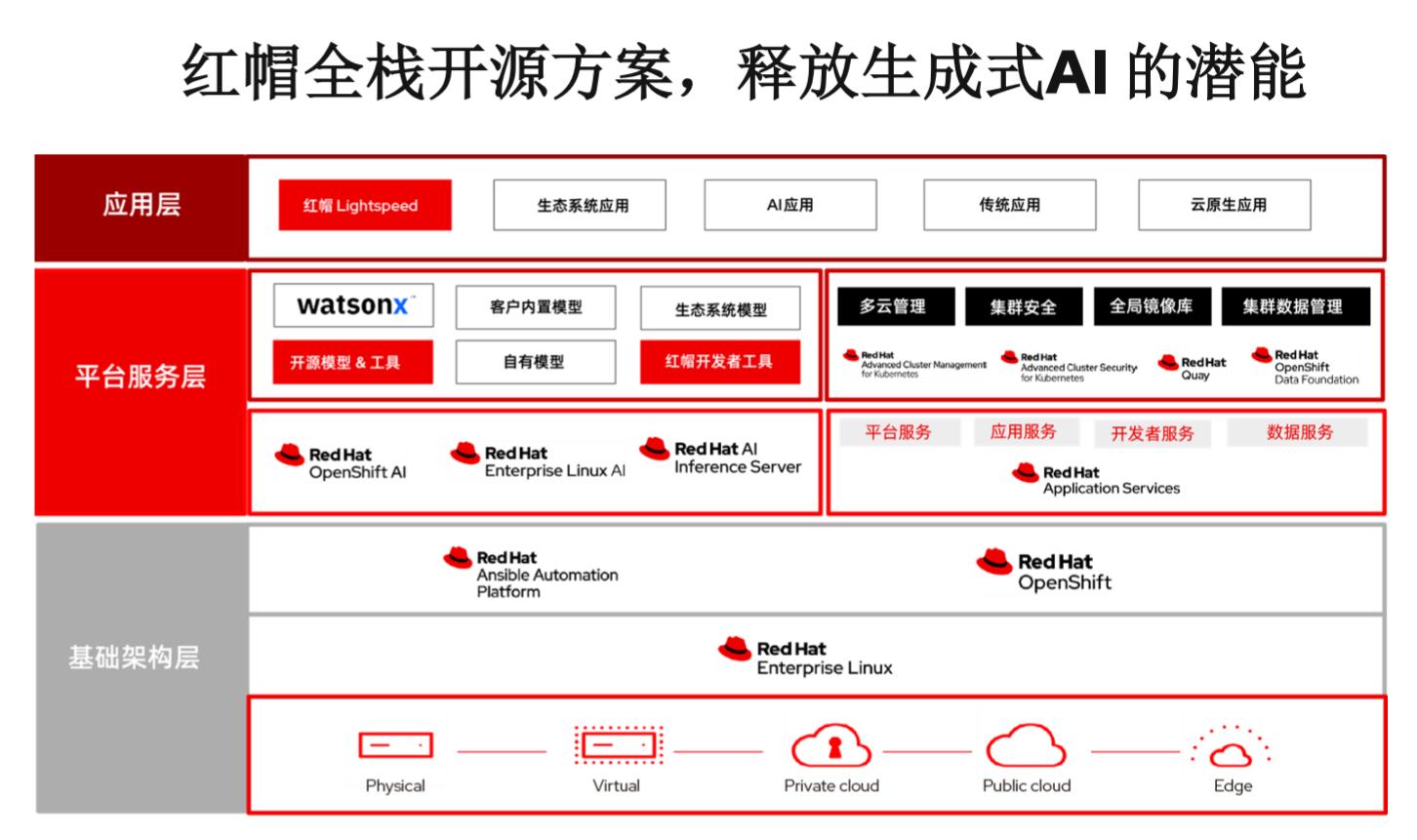This screenshot has height=840, width=1417.
Task: Select the 数据服务 tab label
Action: [x=1299, y=432]
